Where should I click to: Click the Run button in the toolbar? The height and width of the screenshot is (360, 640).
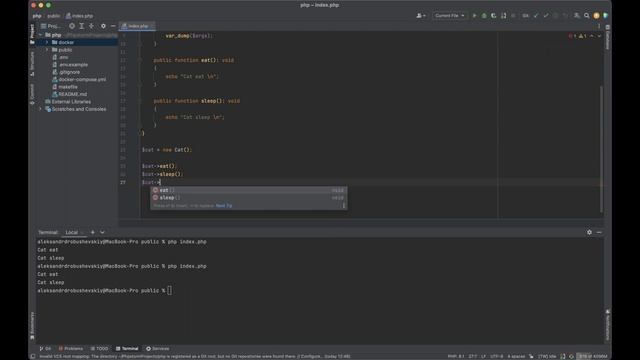(x=474, y=16)
